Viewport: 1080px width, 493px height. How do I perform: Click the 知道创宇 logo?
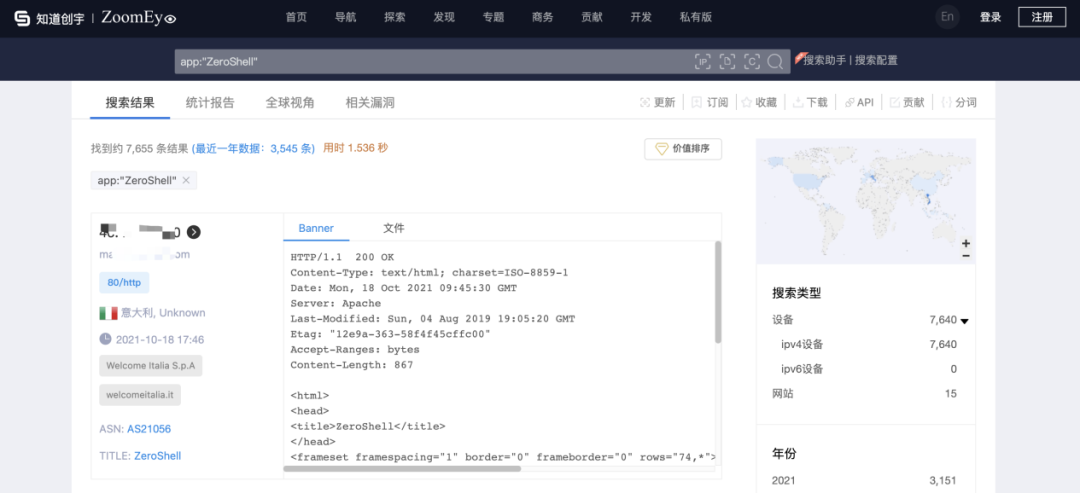point(50,19)
